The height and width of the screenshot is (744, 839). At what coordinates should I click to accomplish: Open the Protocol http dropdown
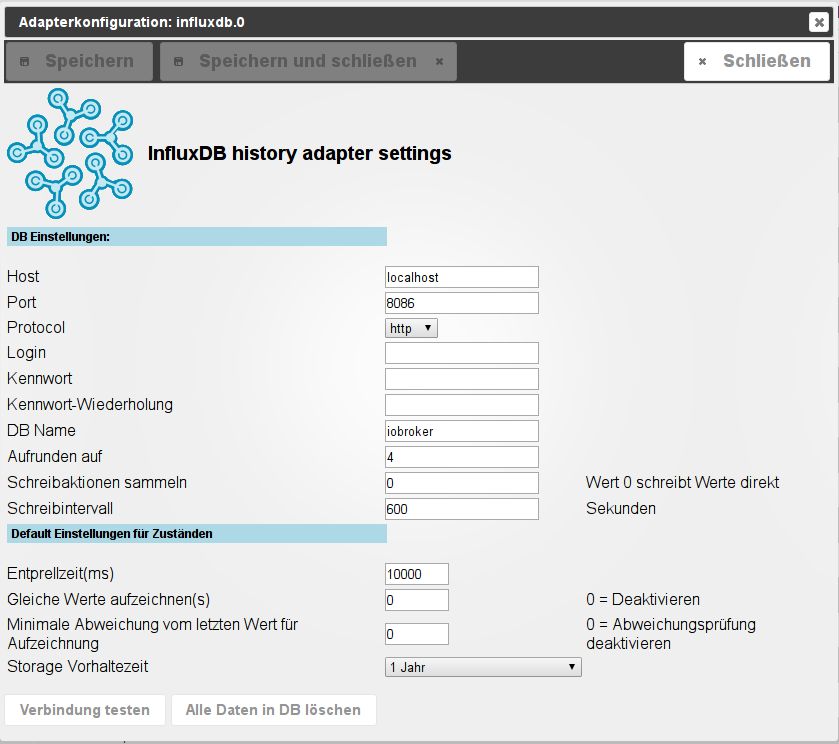pos(411,328)
